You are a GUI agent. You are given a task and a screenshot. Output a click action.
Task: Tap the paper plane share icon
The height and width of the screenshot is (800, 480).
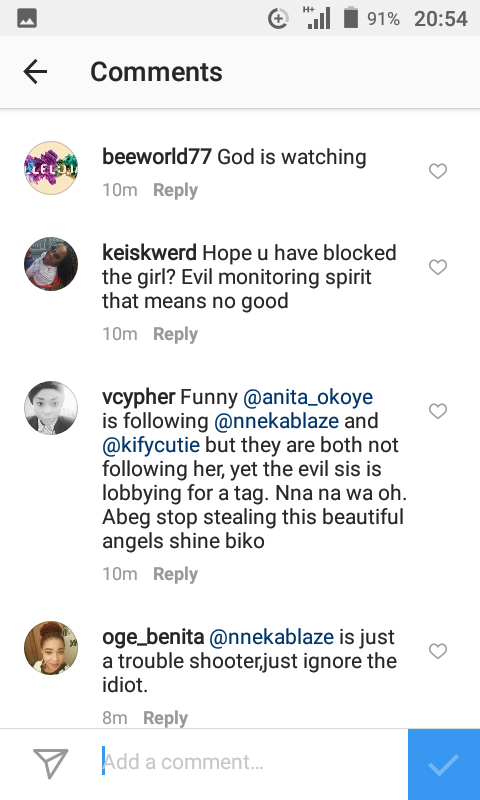point(50,763)
